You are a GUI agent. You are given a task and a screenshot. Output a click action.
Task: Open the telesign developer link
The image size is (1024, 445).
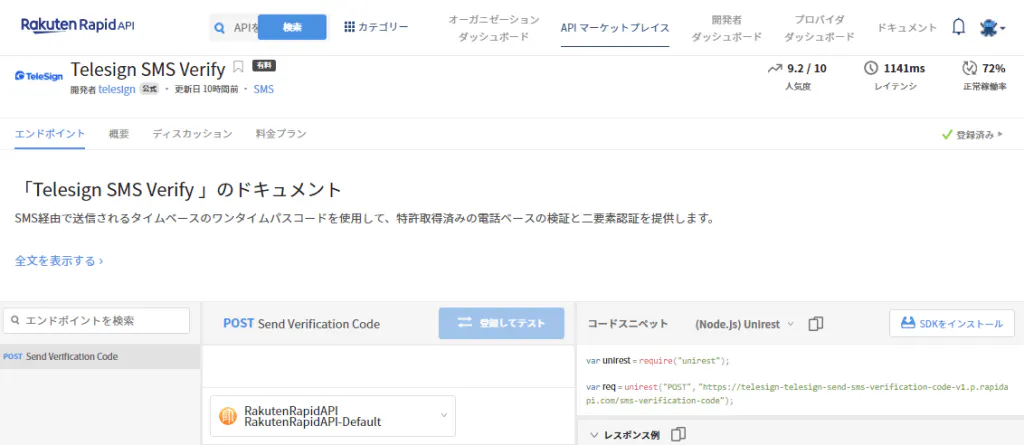(x=117, y=90)
